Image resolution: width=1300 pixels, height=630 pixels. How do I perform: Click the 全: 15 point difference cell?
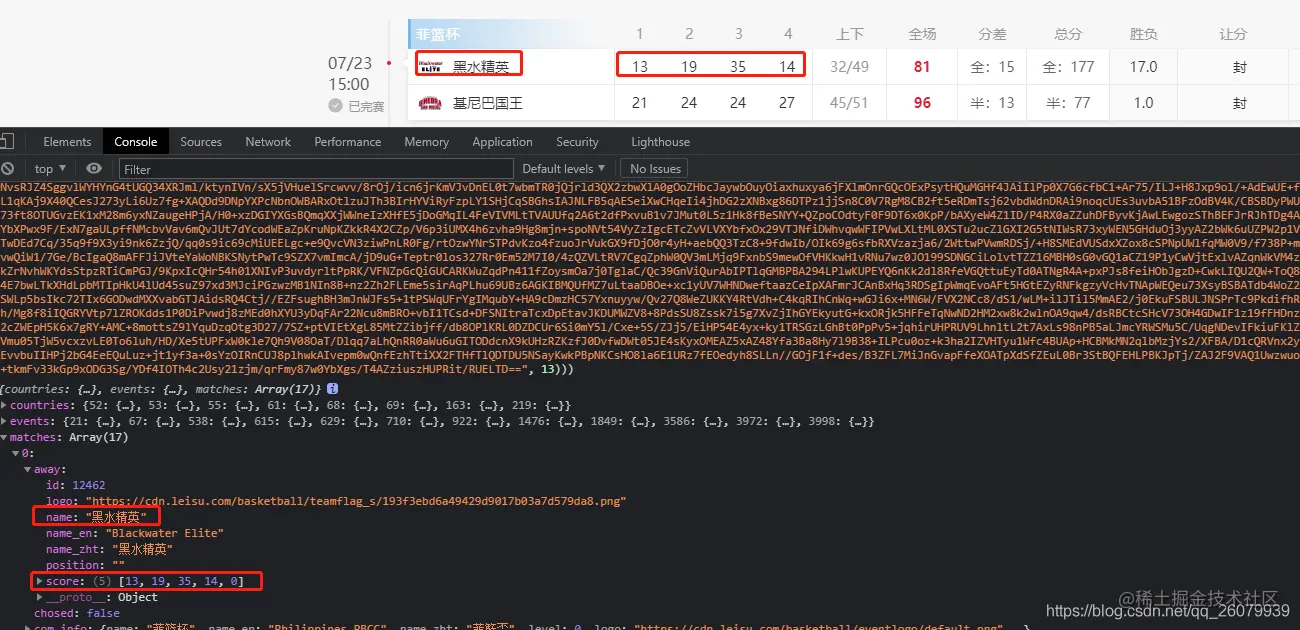(992, 67)
